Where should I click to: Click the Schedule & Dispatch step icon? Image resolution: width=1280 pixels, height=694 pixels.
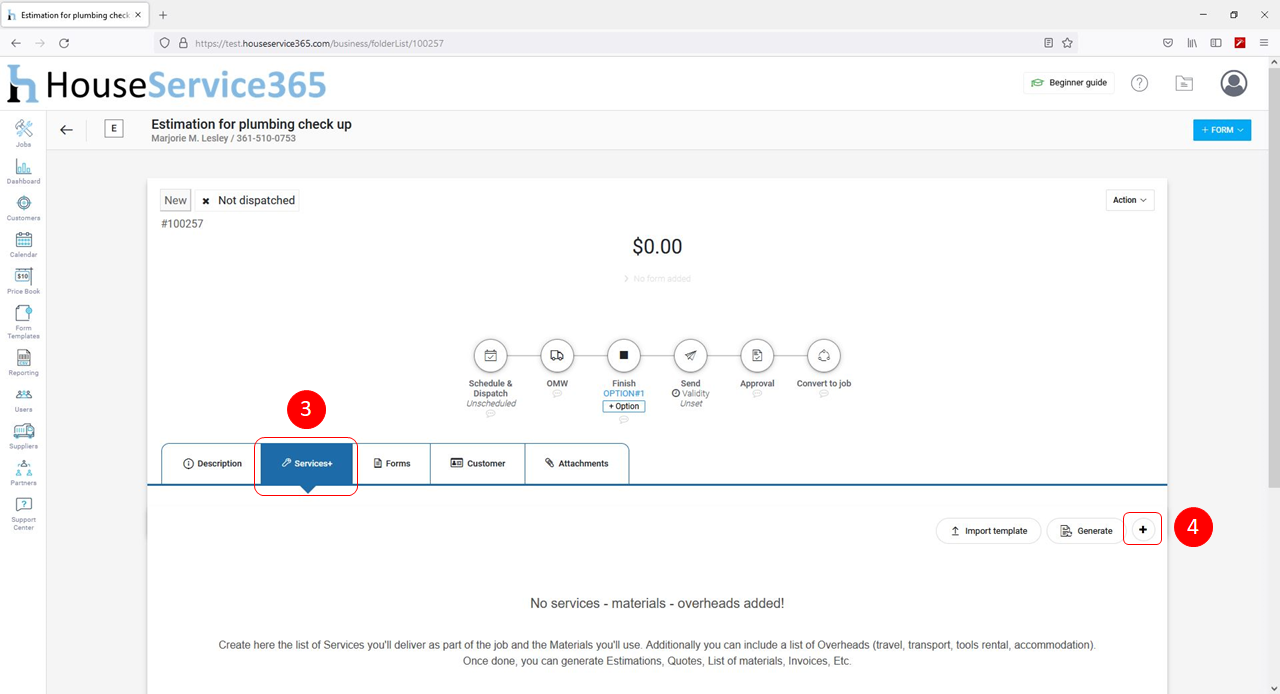point(490,355)
